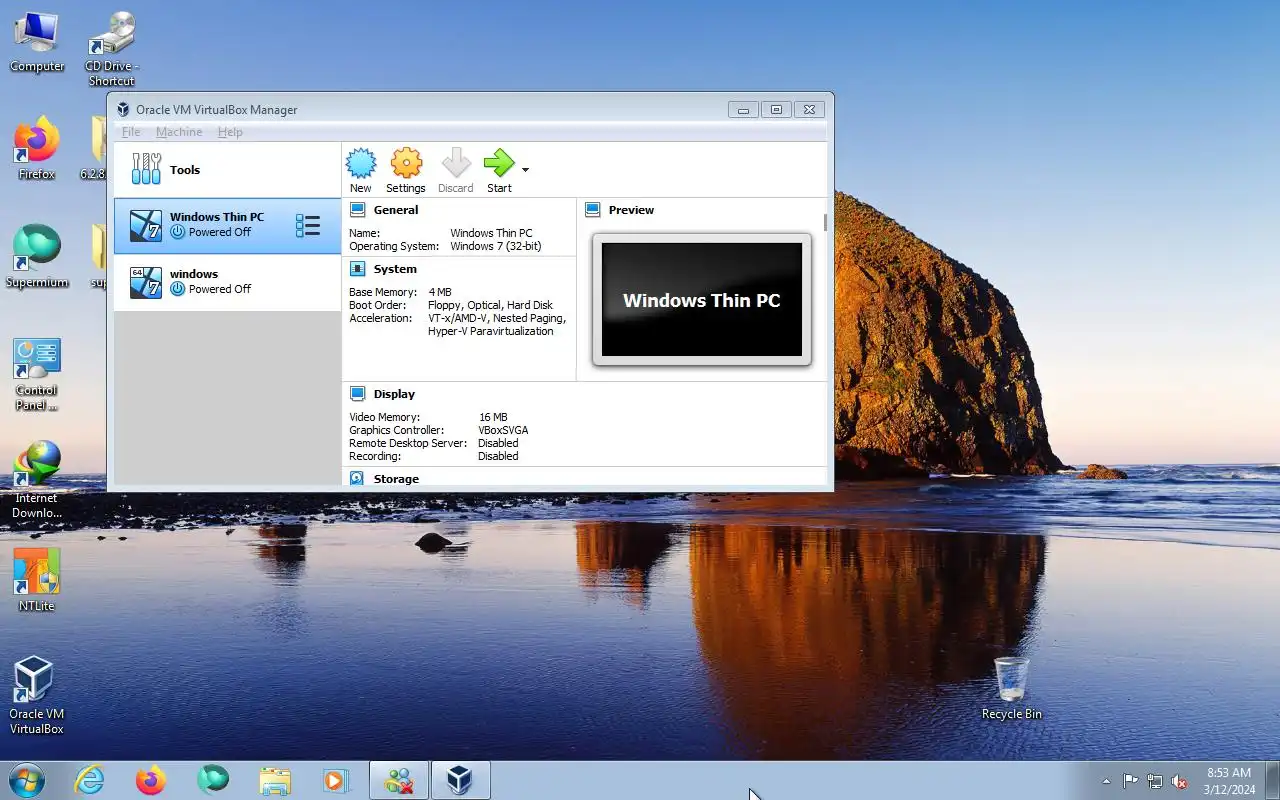
Task: Click the Display monitor icon
Action: pos(357,394)
